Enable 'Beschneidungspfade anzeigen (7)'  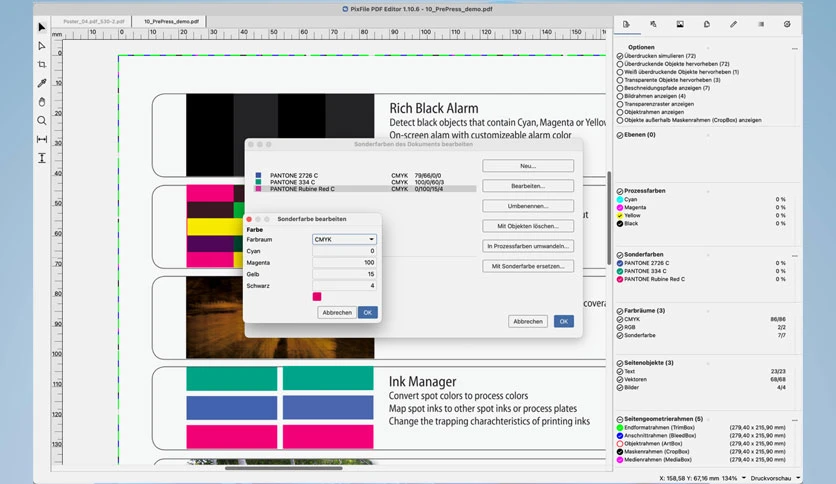pyautogui.click(x=620, y=88)
